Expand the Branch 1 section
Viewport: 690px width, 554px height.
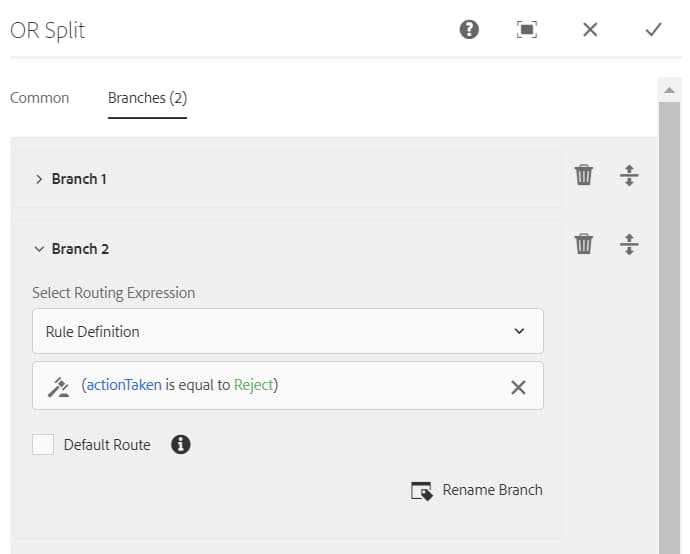pos(39,179)
